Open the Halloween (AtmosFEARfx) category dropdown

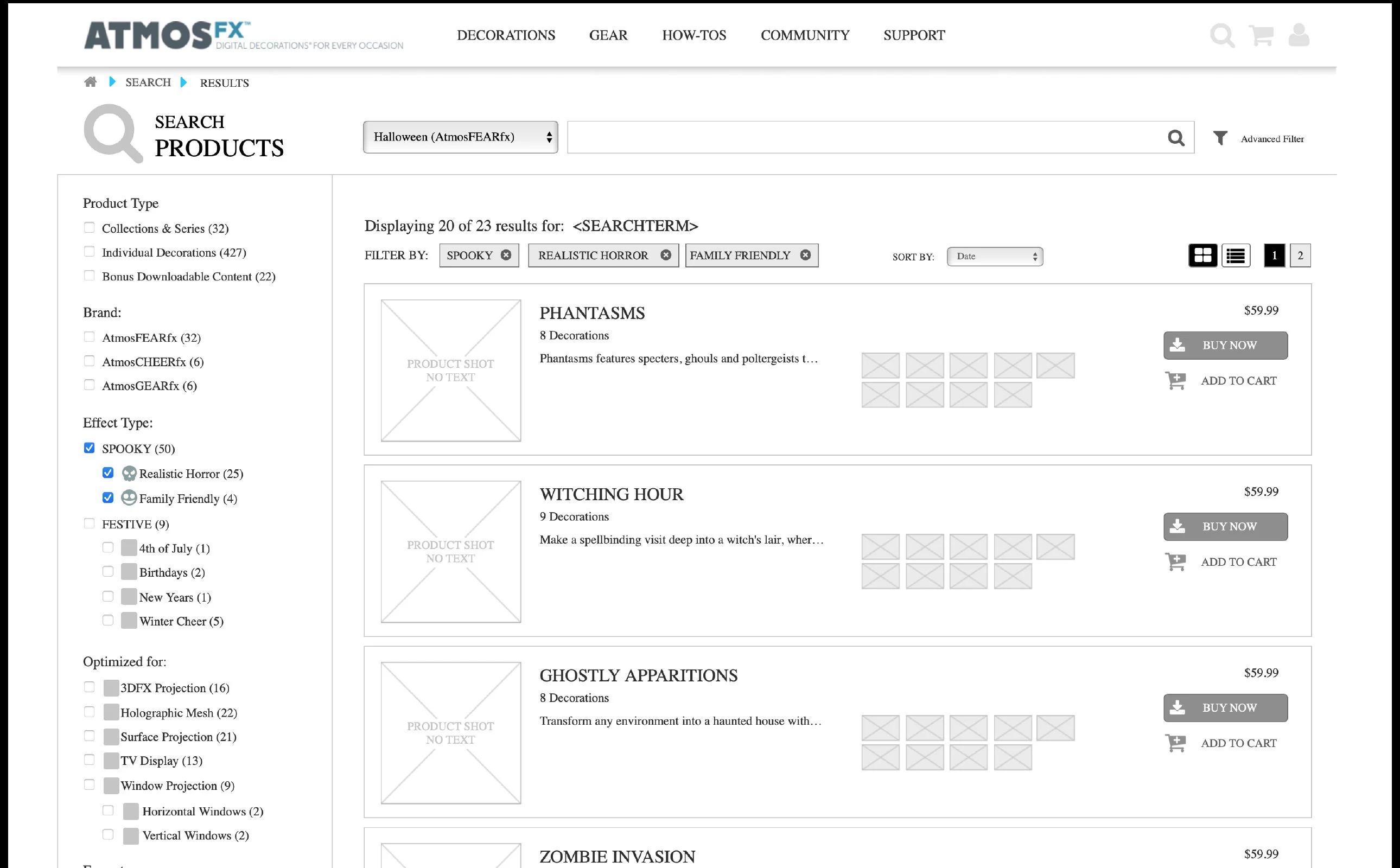pos(461,137)
